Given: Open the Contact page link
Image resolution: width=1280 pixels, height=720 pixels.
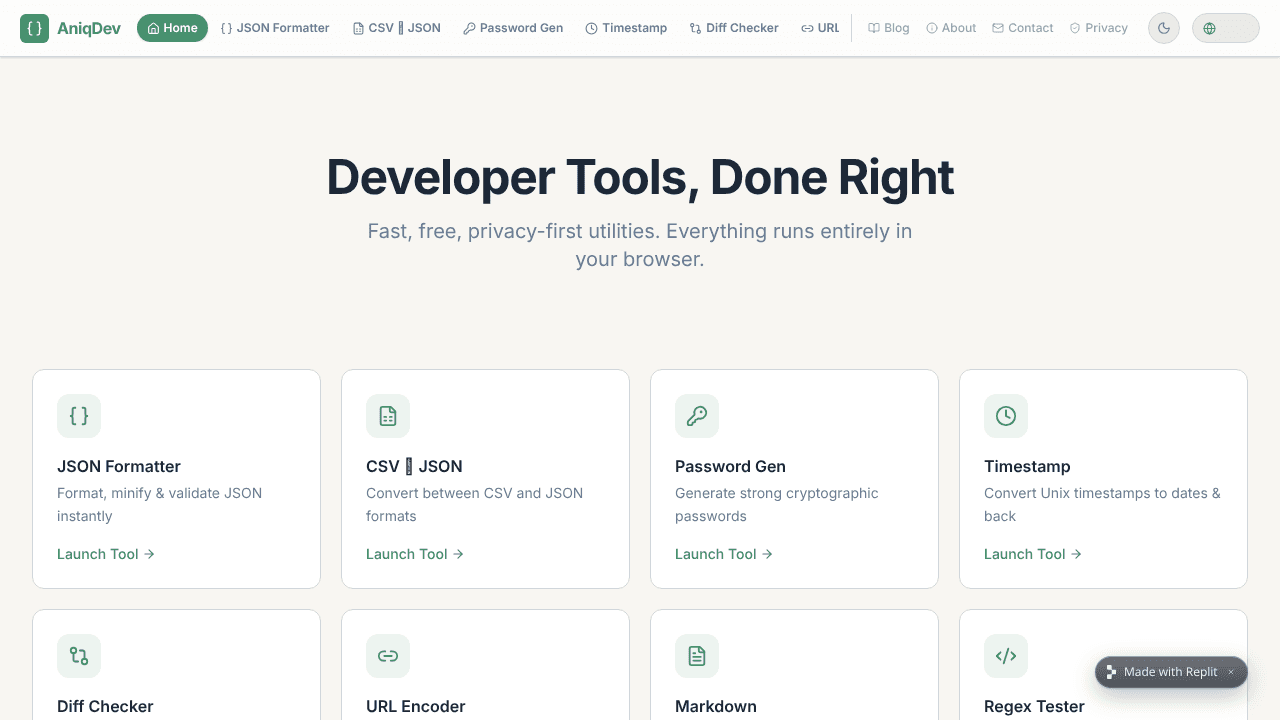Looking at the screenshot, I should point(1023,28).
